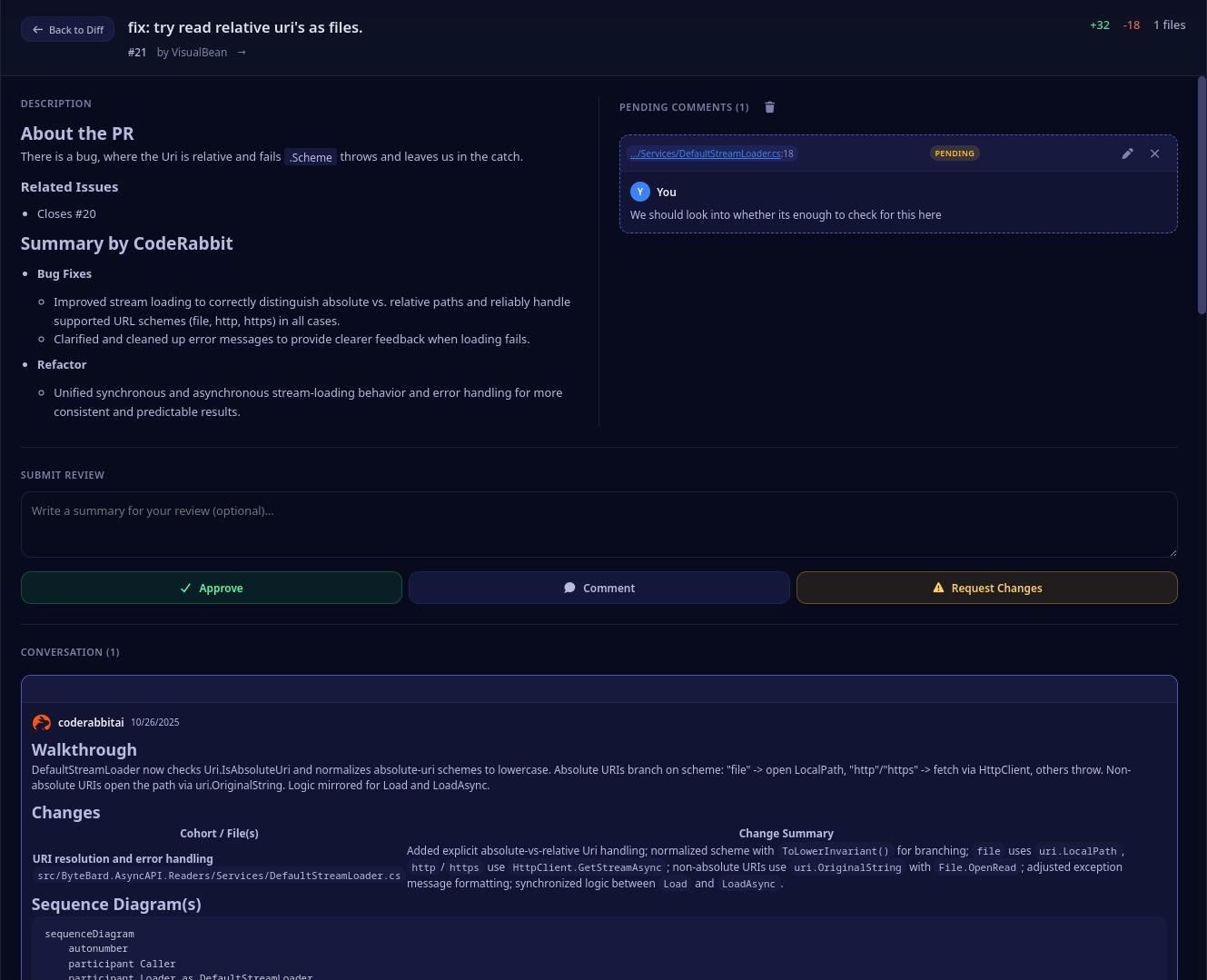This screenshot has width=1207, height=980.
Task: Edit the pending comment using pencil icon
Action: (x=1127, y=153)
